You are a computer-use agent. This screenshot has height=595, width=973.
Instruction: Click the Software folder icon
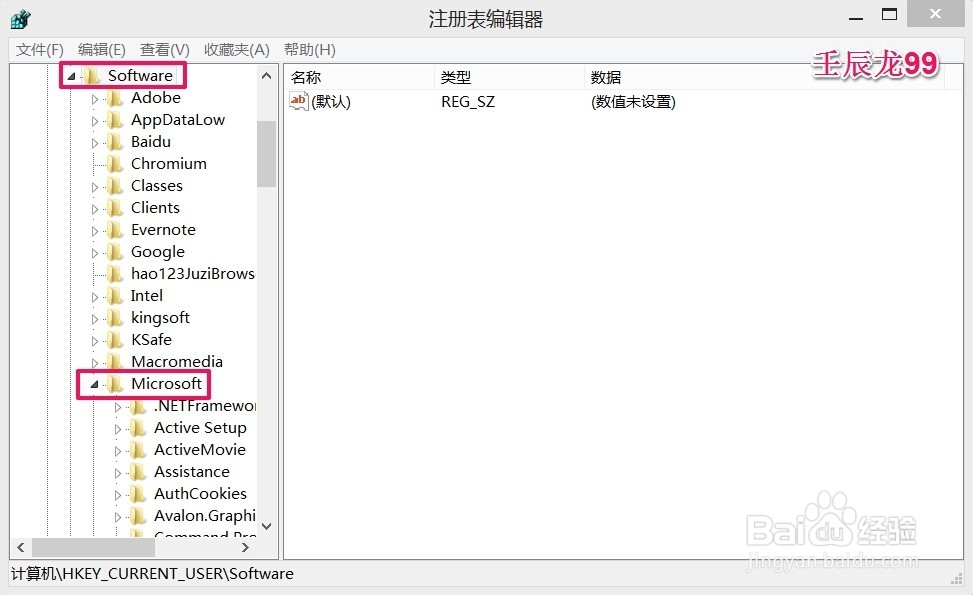click(x=91, y=76)
